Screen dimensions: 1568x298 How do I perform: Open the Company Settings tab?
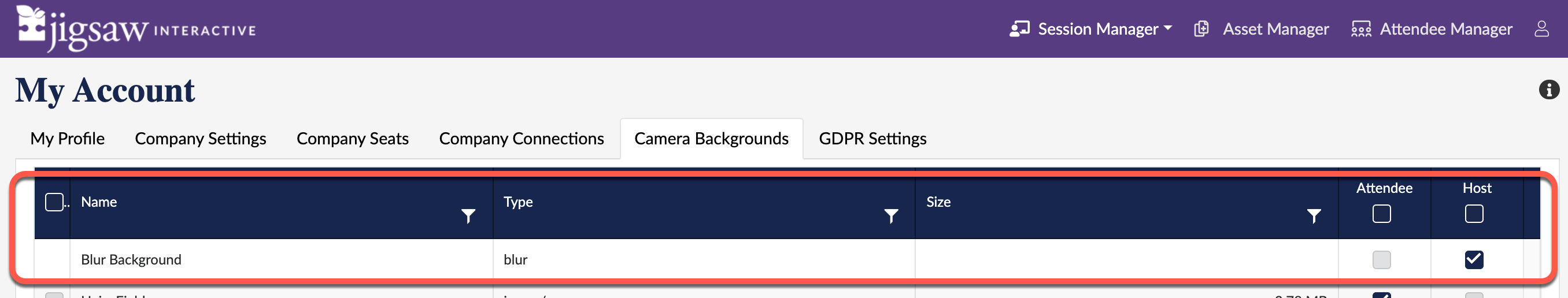[200, 139]
